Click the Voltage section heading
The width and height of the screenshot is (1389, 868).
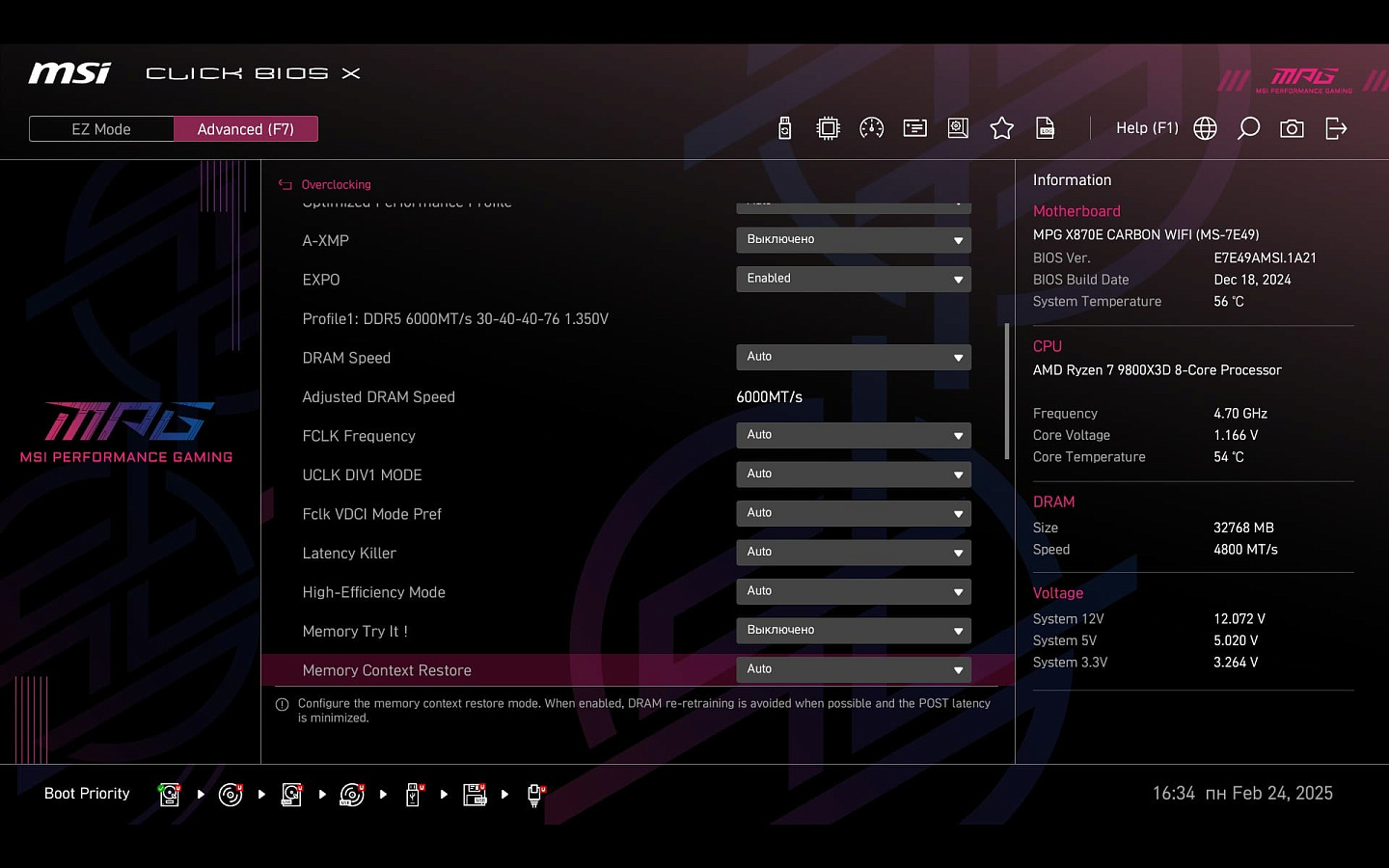pyautogui.click(x=1057, y=593)
